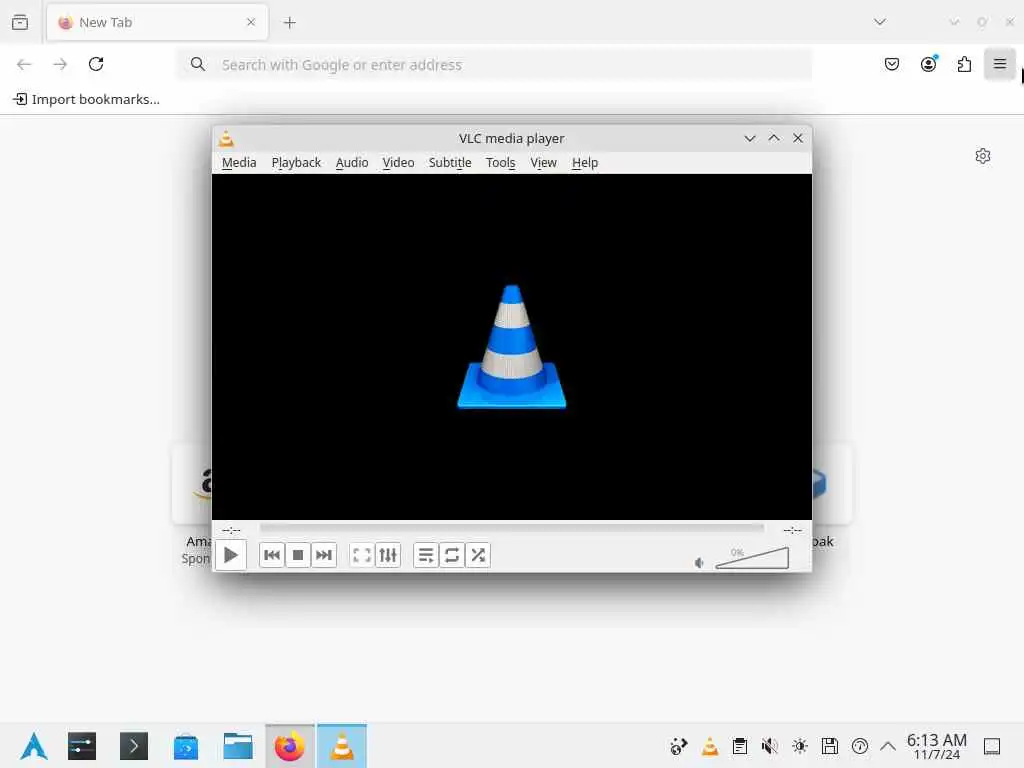Toggle VLC fullscreen mode
The width and height of the screenshot is (1024, 768).
(362, 555)
